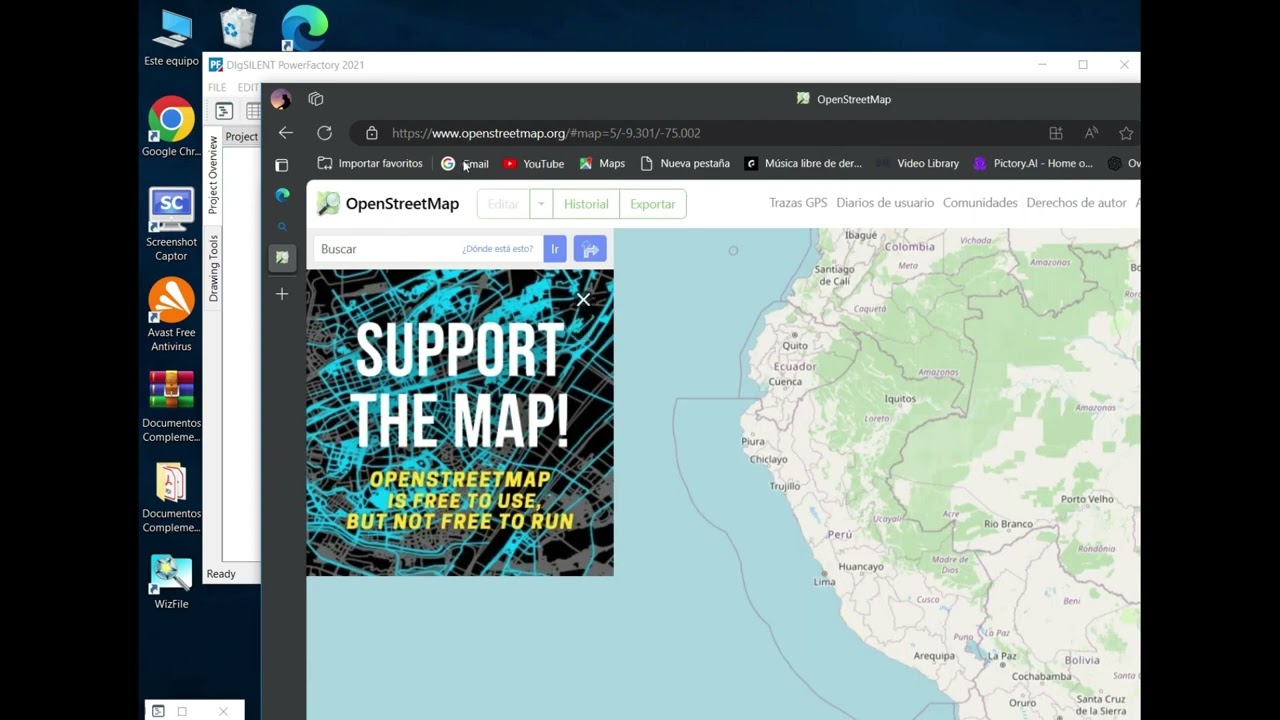Click Lima label on the map
This screenshot has width=1280, height=720.
point(825,582)
